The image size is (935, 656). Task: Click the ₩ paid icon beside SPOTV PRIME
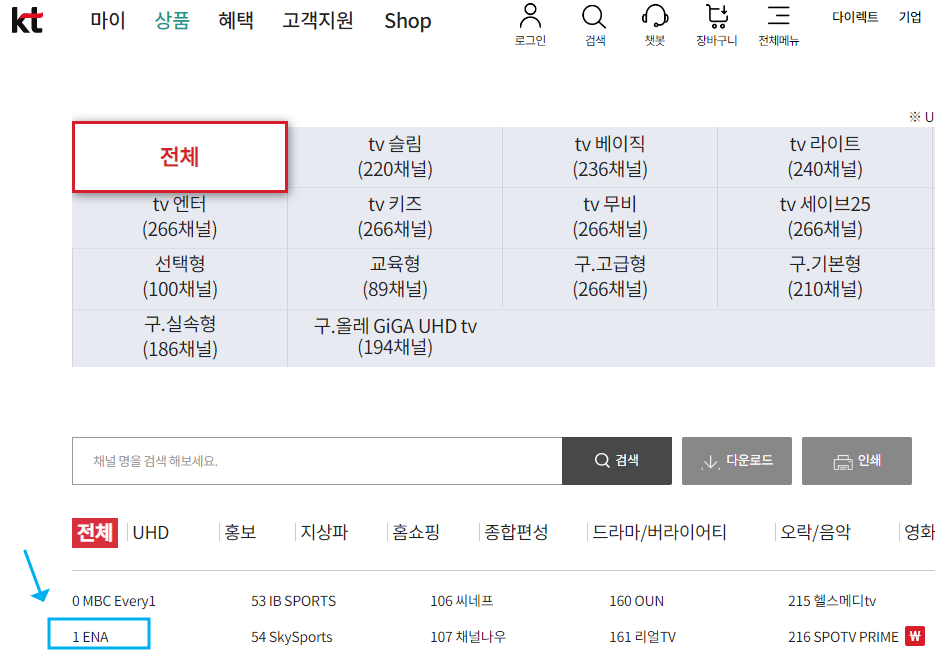[915, 636]
